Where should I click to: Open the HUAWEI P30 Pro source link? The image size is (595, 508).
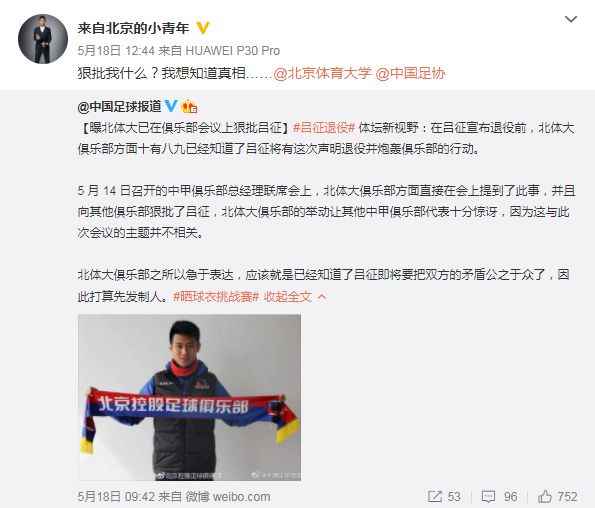point(232,50)
